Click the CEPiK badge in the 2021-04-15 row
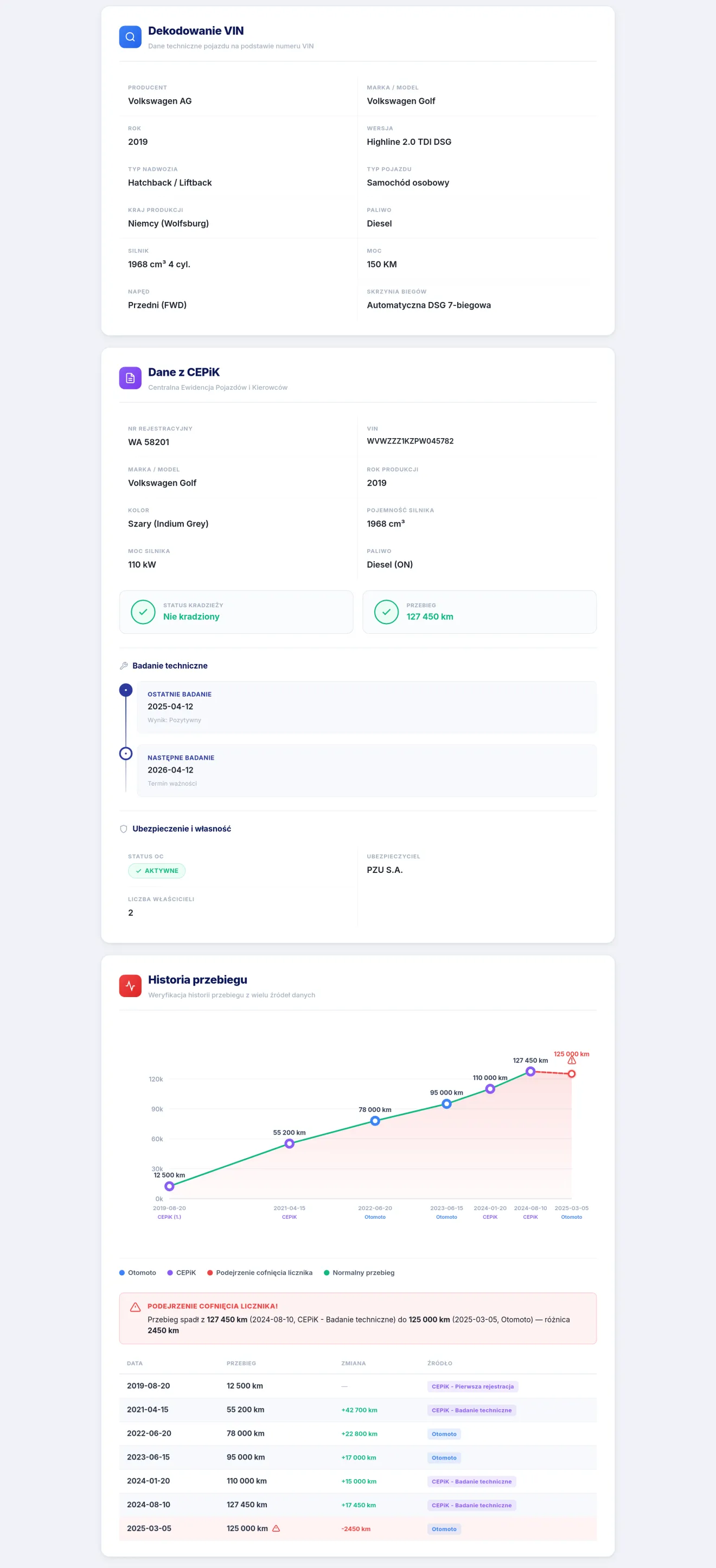Viewport: 716px width, 1568px height. click(x=472, y=1410)
